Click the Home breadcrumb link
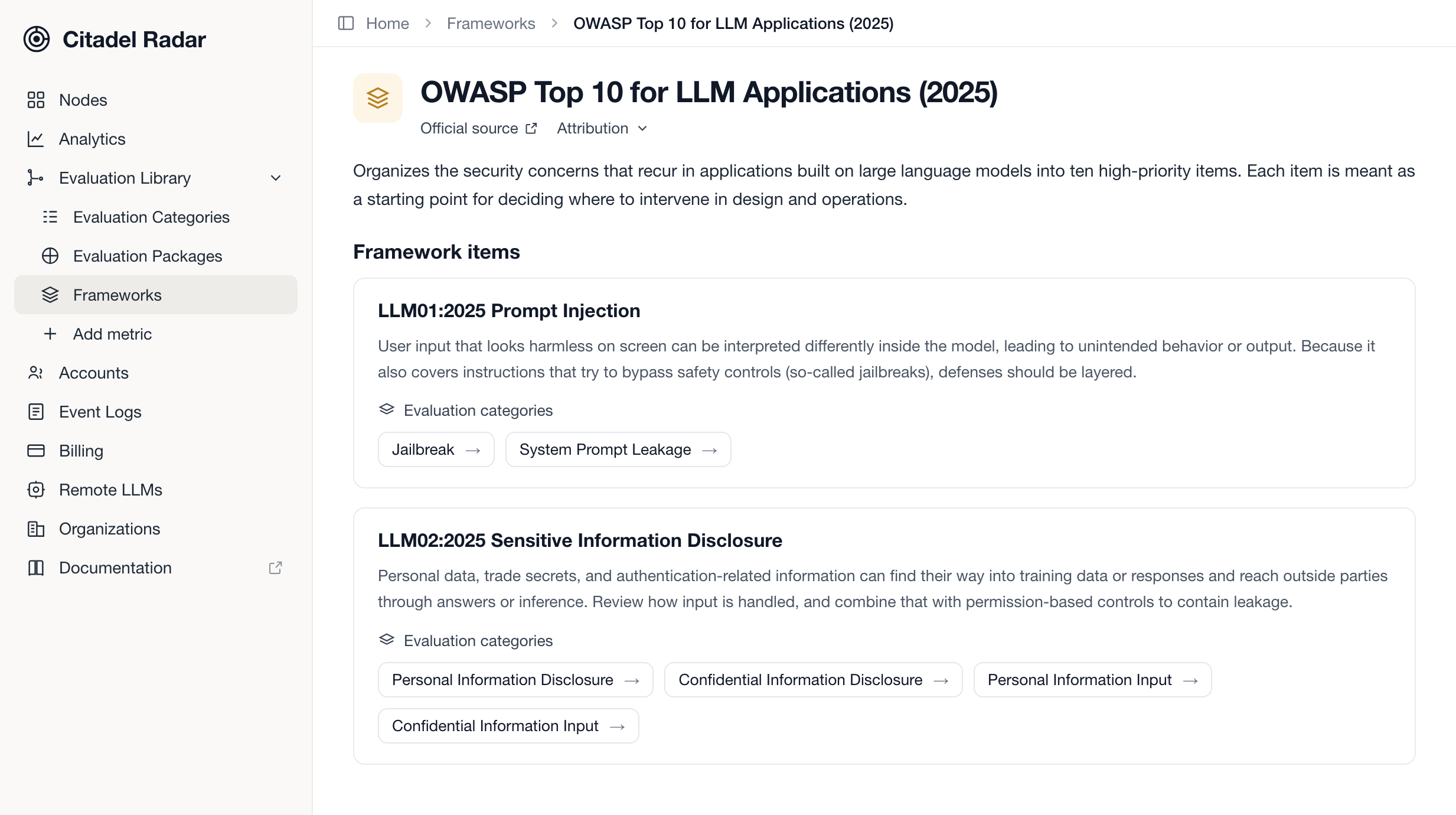The image size is (1456, 815). click(387, 24)
